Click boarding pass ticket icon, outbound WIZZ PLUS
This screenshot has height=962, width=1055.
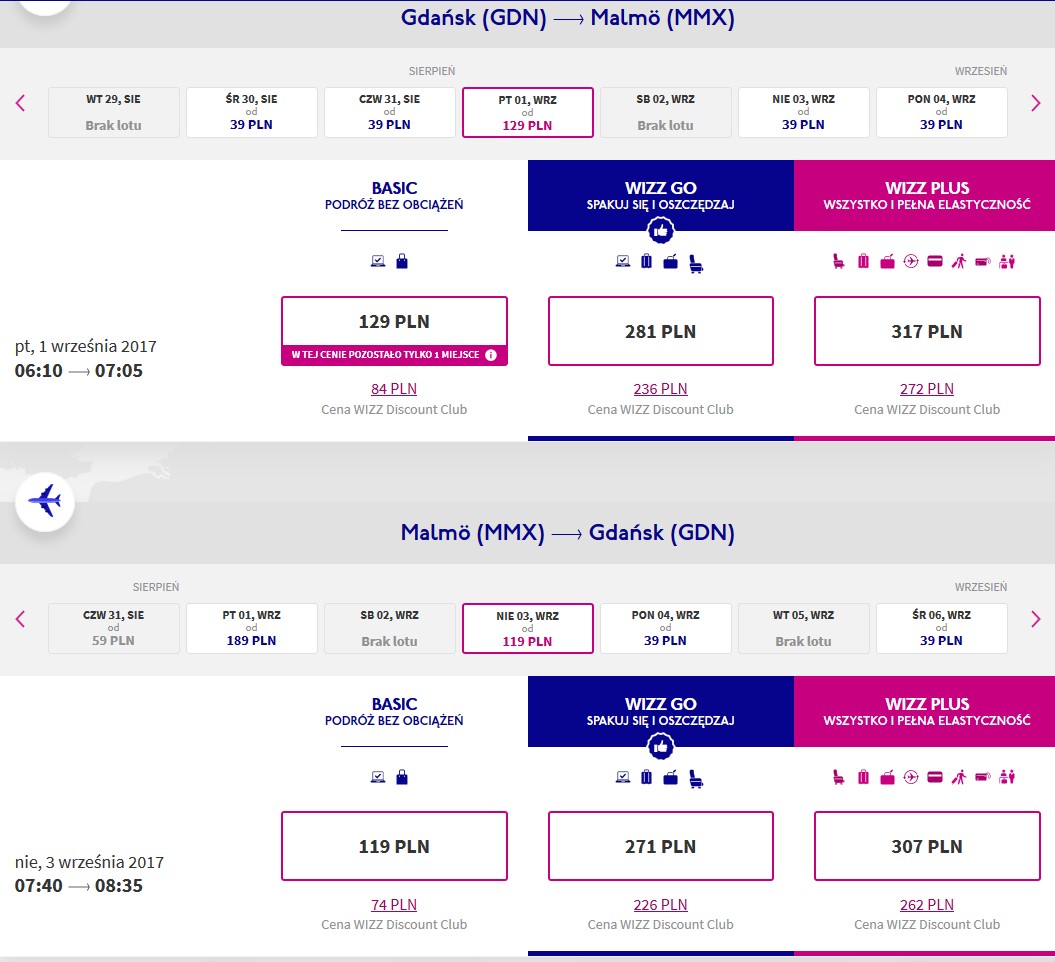(x=983, y=262)
